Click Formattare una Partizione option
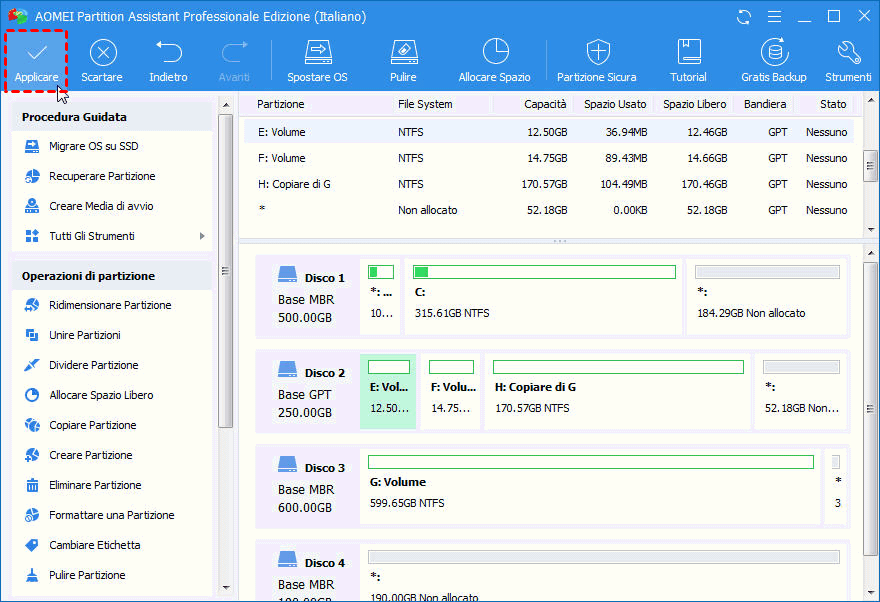Screen dimensions: 880x602 (x=111, y=515)
